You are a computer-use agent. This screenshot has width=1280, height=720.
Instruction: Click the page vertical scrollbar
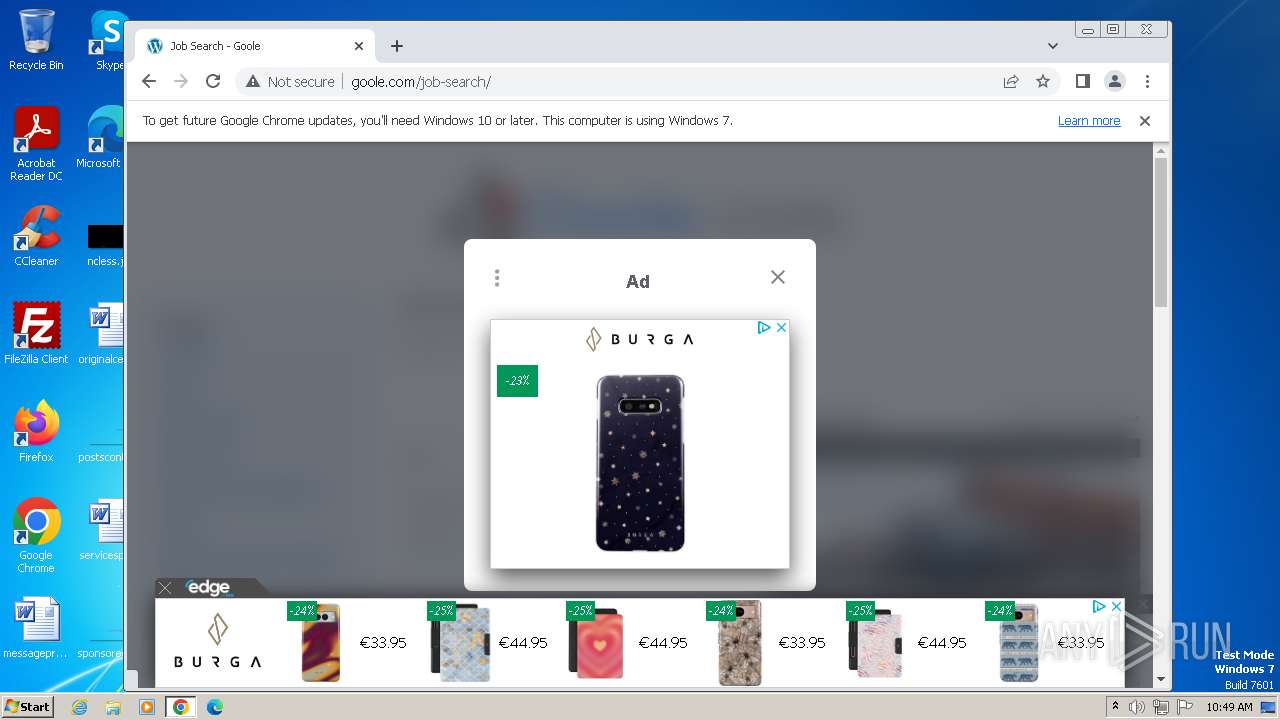(x=1160, y=232)
